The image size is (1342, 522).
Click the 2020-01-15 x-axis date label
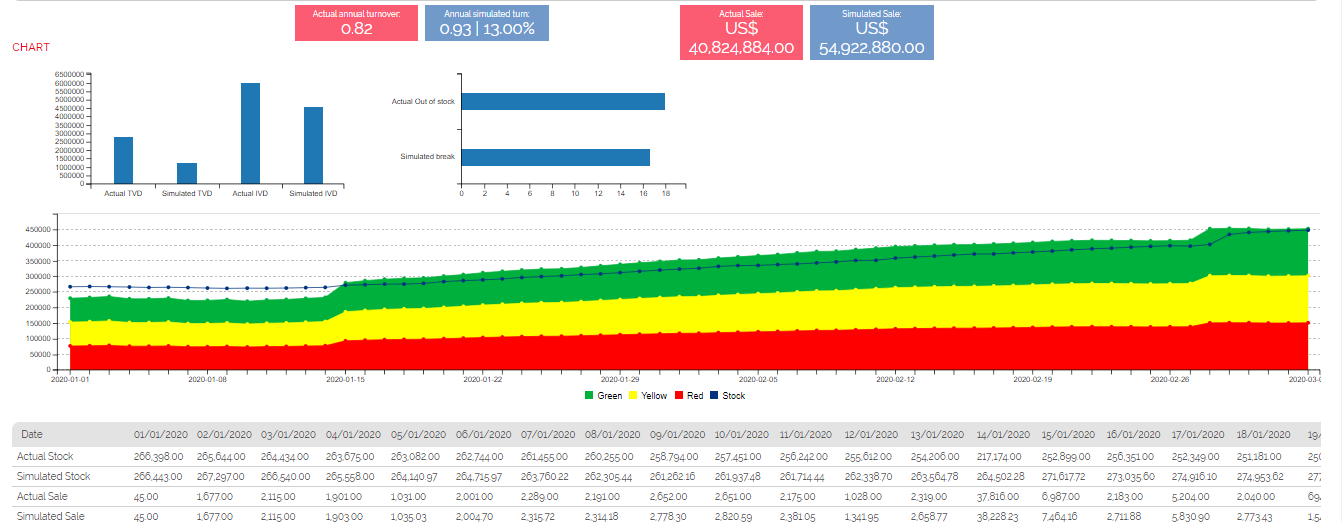pyautogui.click(x=346, y=380)
